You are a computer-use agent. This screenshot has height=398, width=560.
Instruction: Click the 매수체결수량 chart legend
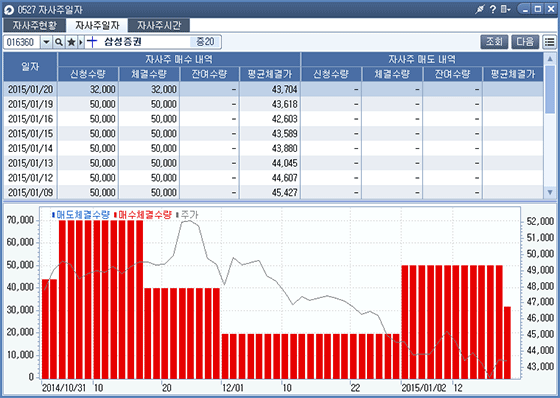143,215
